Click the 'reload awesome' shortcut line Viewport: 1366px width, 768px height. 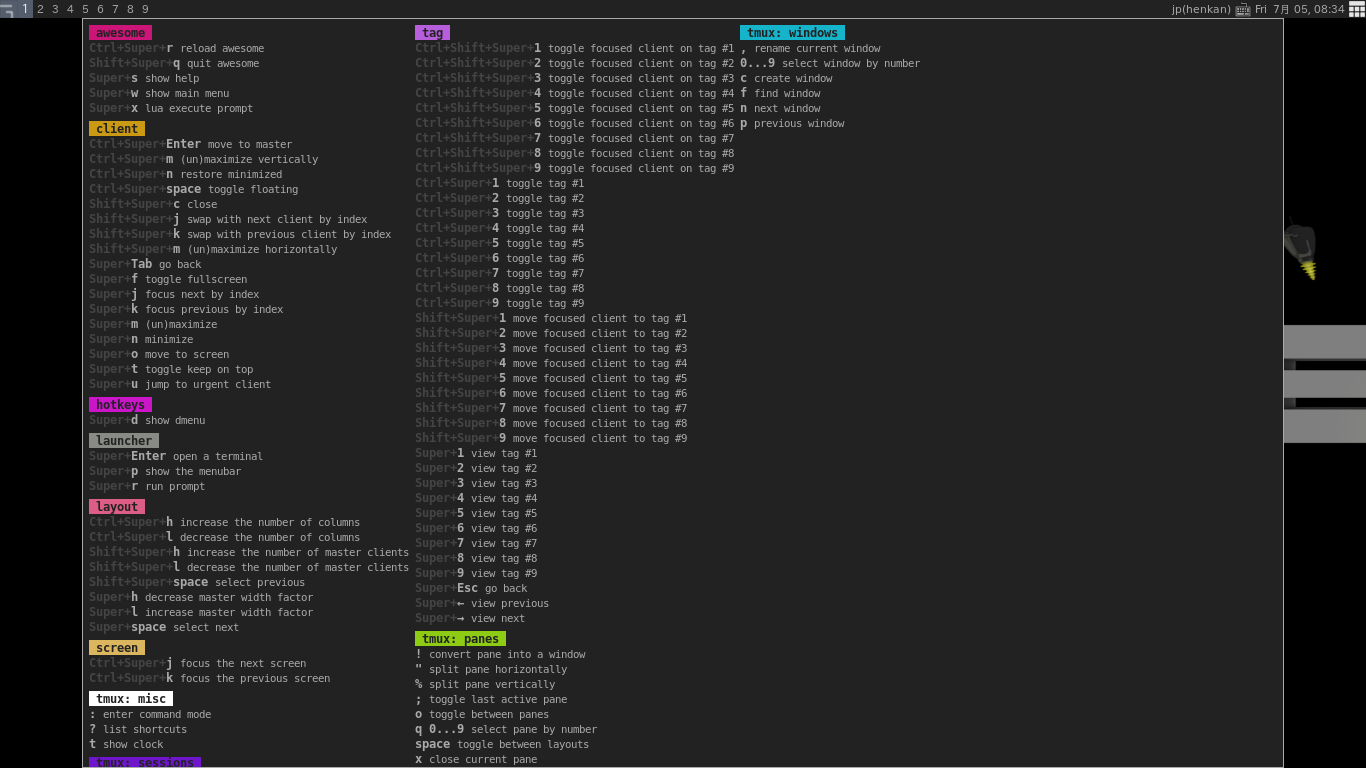(177, 48)
